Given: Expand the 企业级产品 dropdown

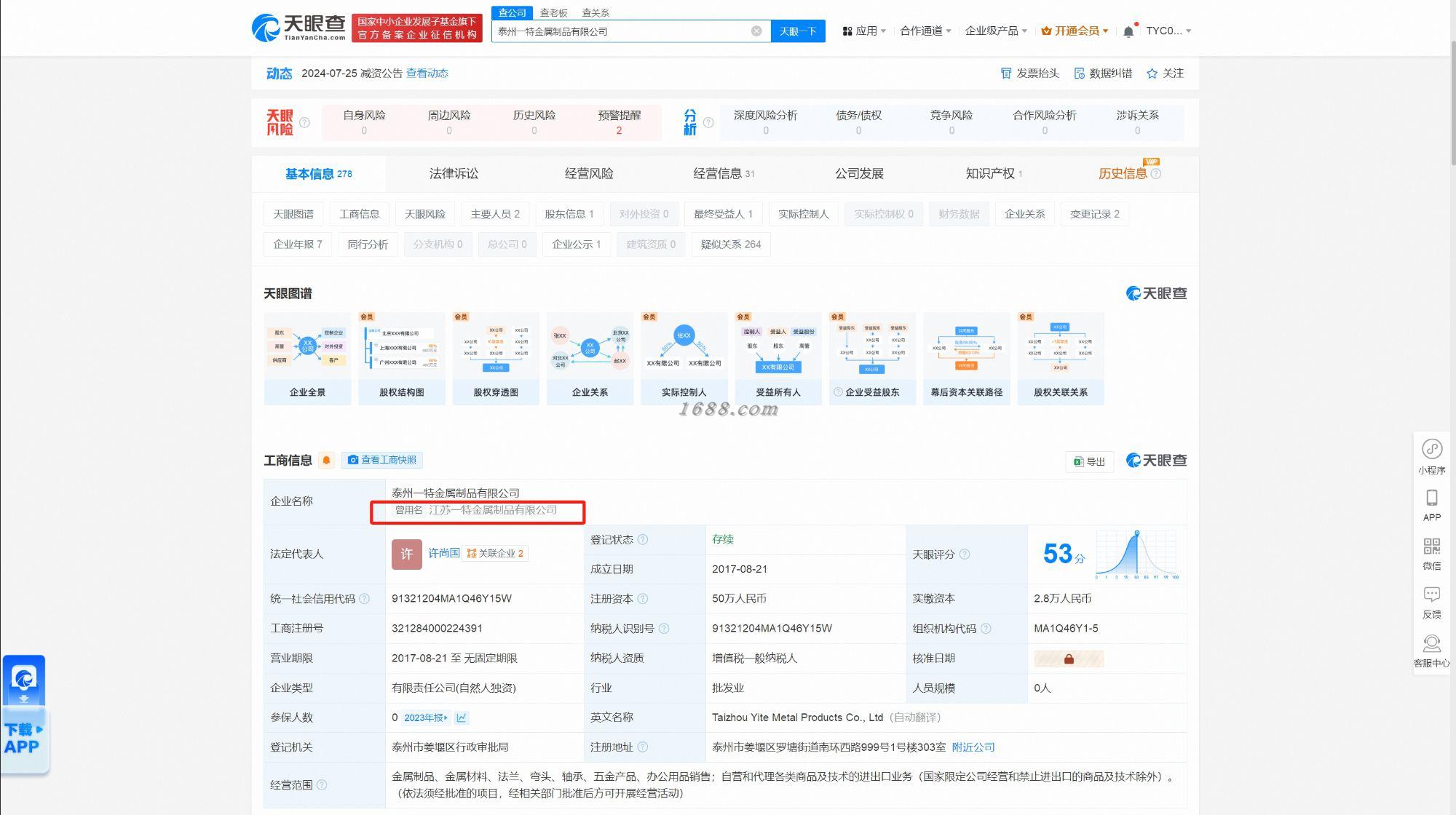Looking at the screenshot, I should pos(996,31).
